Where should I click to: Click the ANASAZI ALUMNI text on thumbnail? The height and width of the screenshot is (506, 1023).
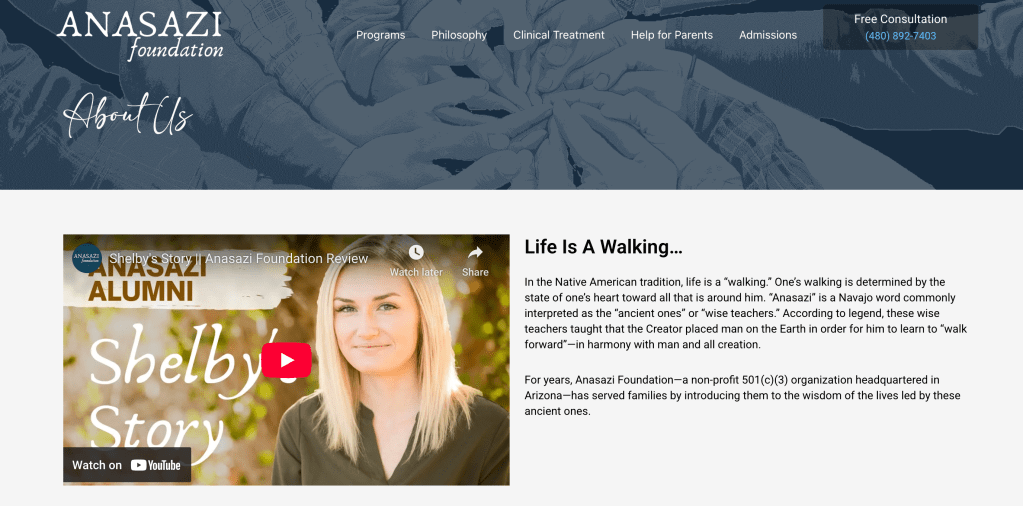tap(149, 280)
